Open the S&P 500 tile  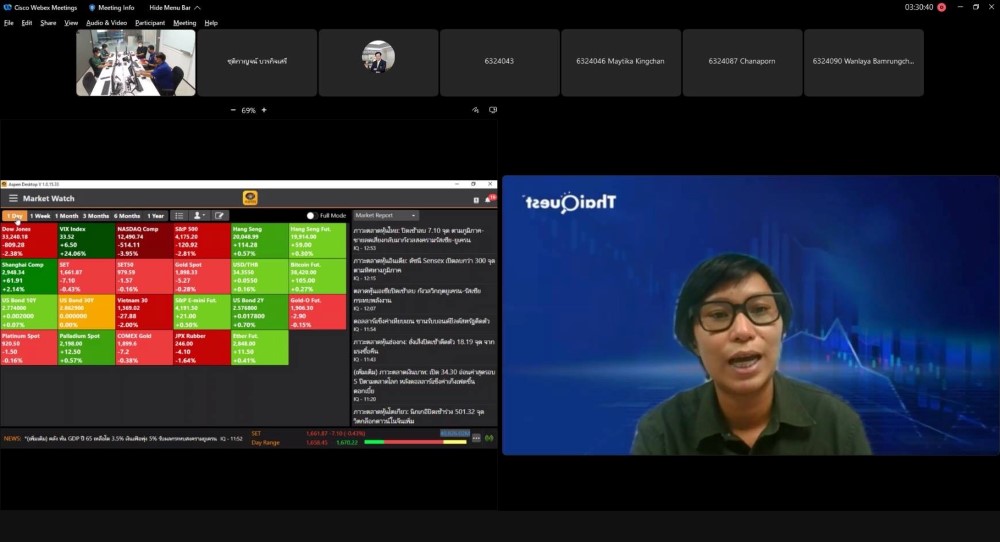(202, 240)
